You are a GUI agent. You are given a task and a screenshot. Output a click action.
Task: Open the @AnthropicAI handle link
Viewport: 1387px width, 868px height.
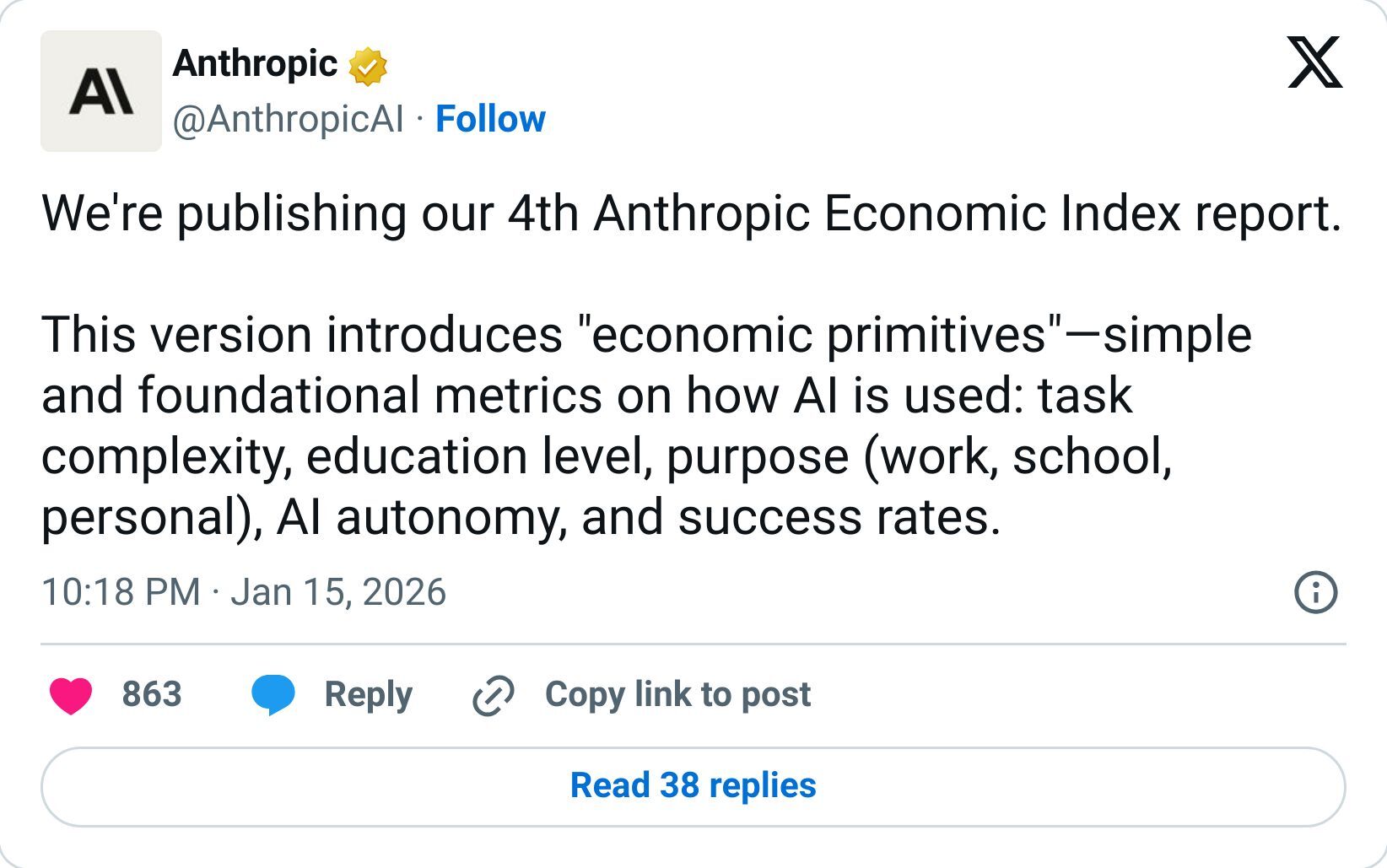tap(289, 119)
